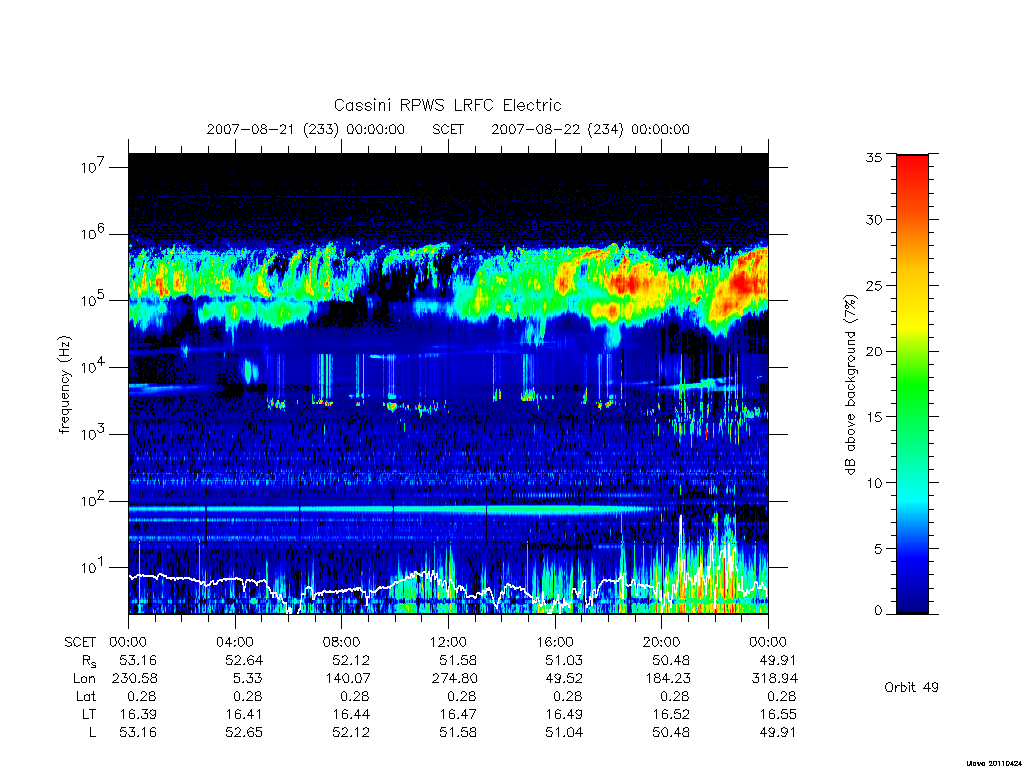Screen dimensions: 1024x768
Task: Click the 'Lat' row label
Action: coord(86,696)
